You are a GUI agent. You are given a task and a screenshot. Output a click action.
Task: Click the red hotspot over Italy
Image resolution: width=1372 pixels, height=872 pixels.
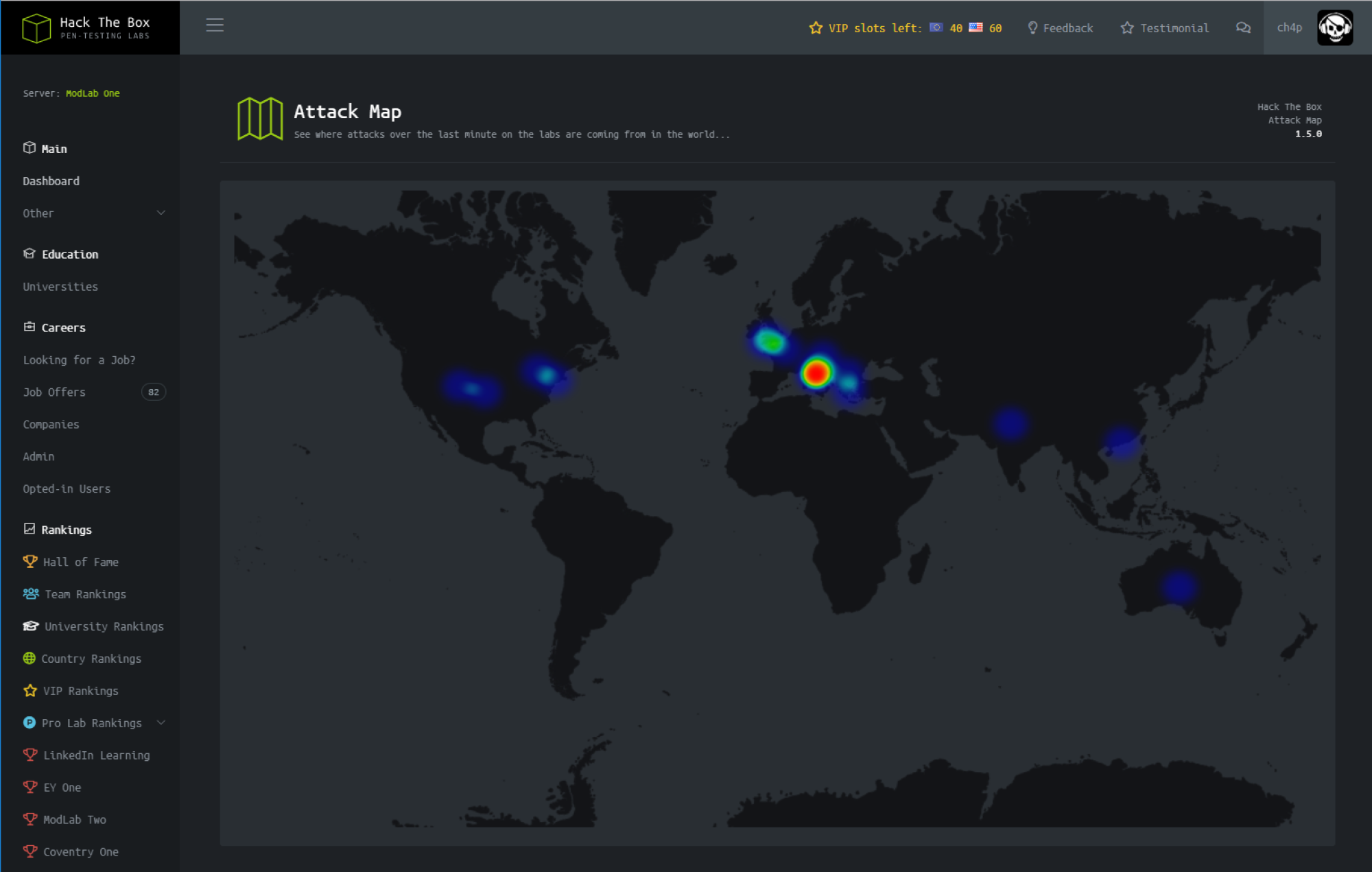click(816, 373)
